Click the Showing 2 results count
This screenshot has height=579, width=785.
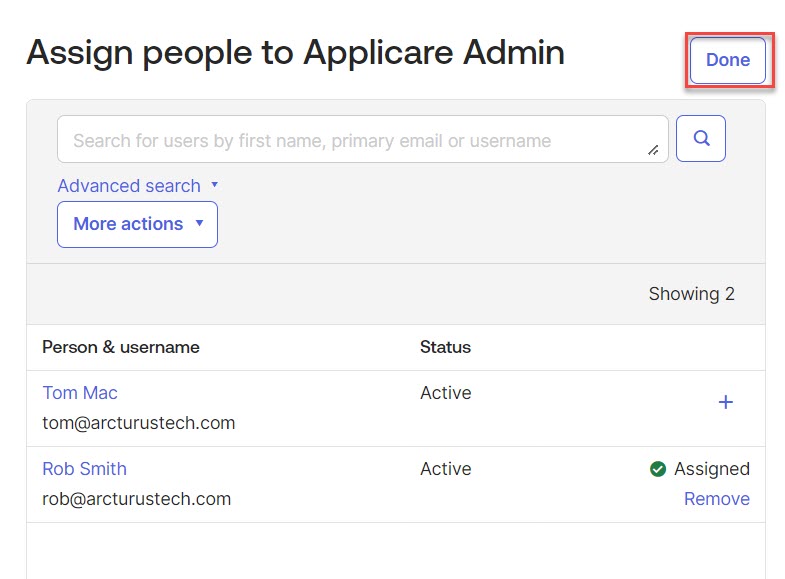691,294
